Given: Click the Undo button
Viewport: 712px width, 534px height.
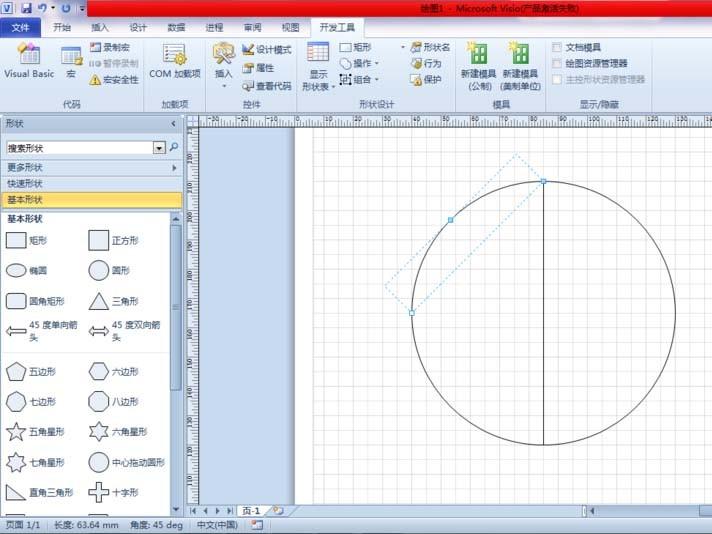Looking at the screenshot, I should pos(42,8).
